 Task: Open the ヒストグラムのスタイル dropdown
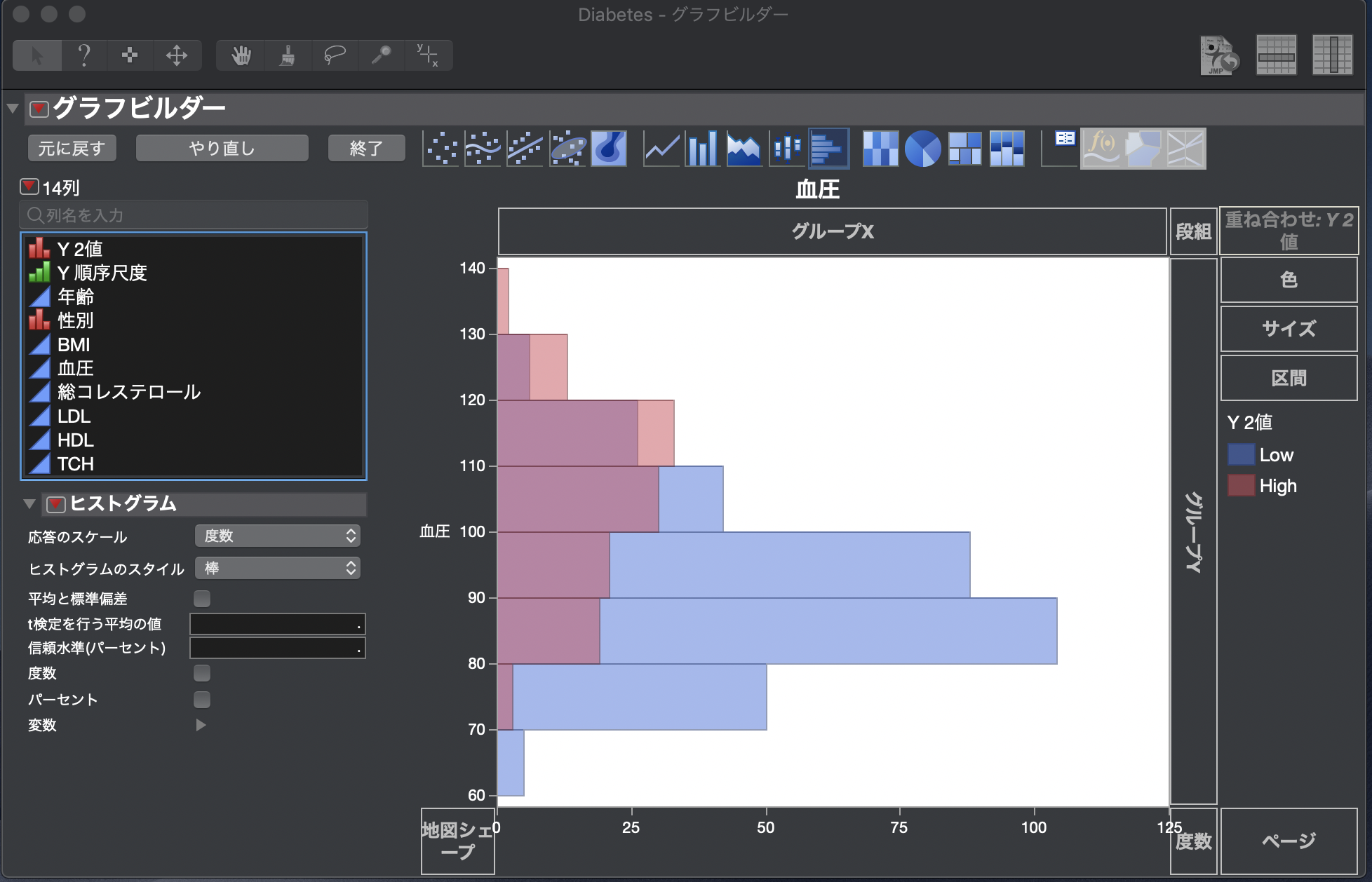(278, 568)
